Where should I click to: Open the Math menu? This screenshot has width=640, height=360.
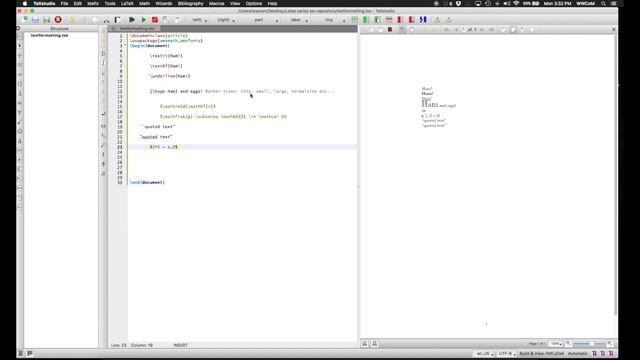144,3
